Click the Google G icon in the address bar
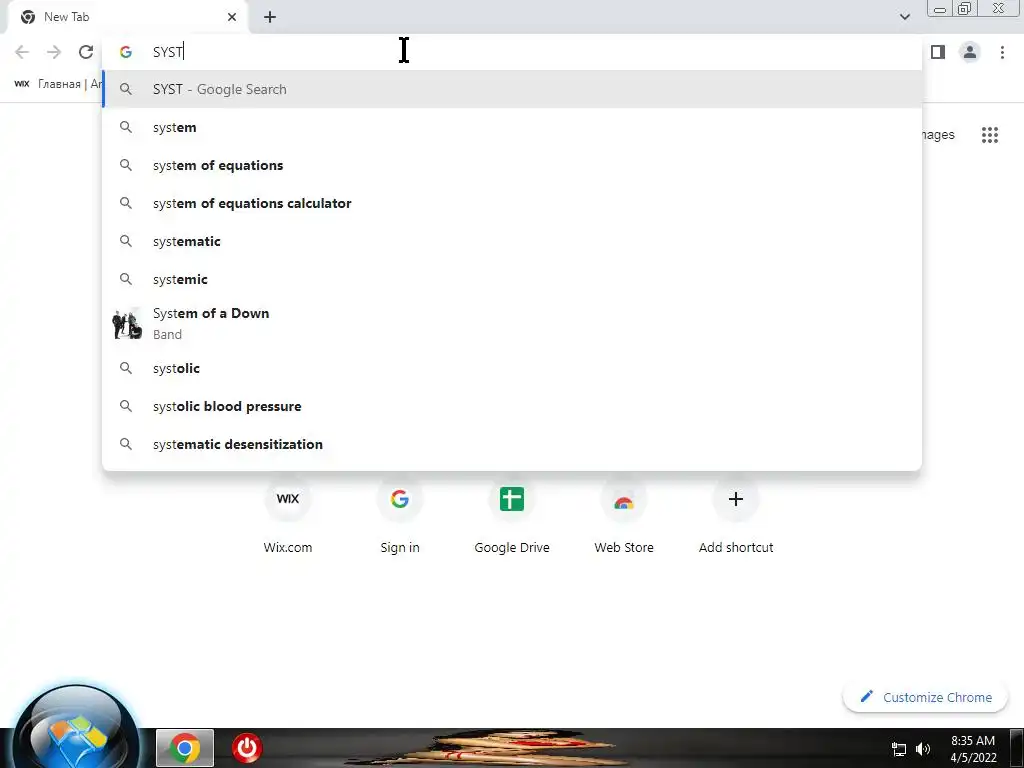The image size is (1024, 768). click(126, 52)
